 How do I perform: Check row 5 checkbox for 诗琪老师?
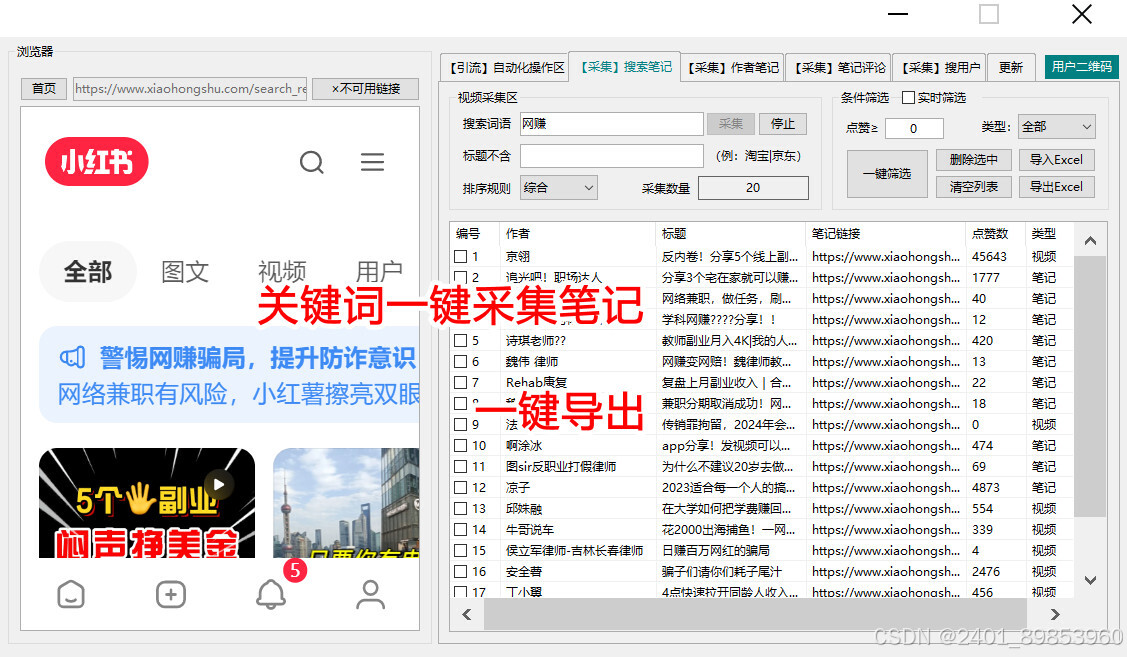click(x=461, y=340)
